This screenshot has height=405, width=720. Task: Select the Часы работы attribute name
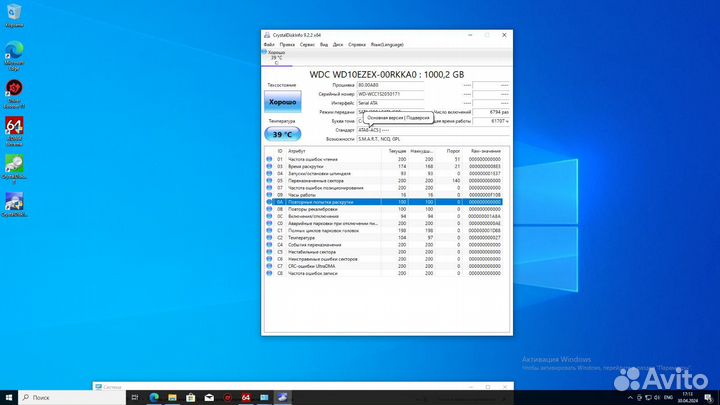point(302,195)
